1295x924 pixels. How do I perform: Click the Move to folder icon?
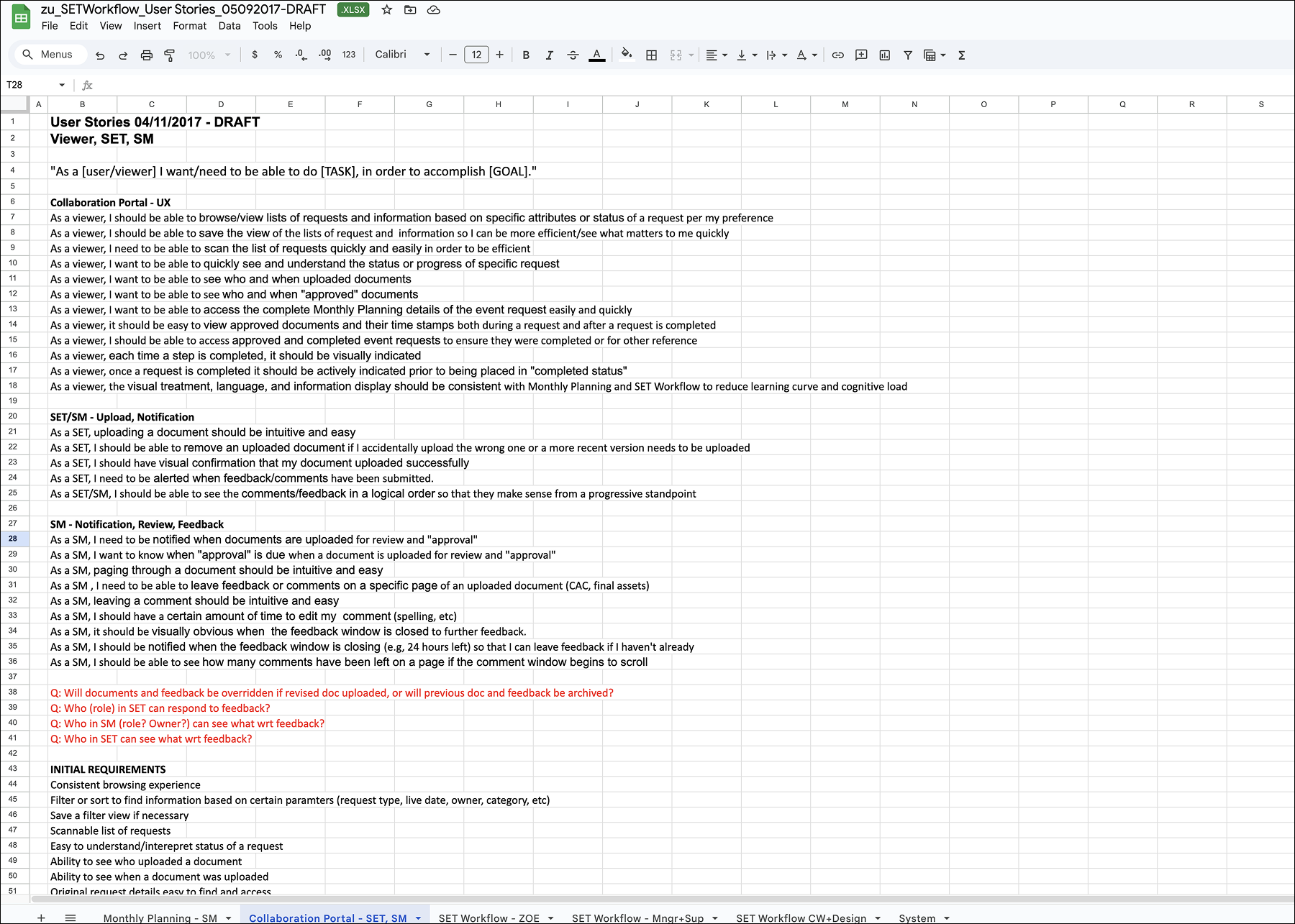click(410, 10)
